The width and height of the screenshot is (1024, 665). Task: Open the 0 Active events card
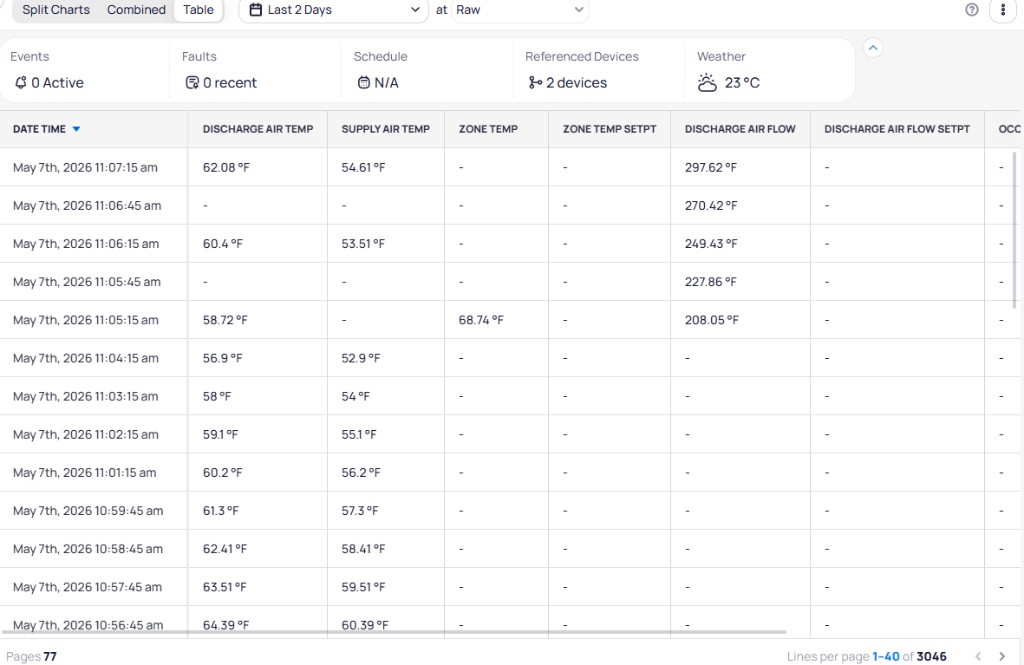coord(84,69)
